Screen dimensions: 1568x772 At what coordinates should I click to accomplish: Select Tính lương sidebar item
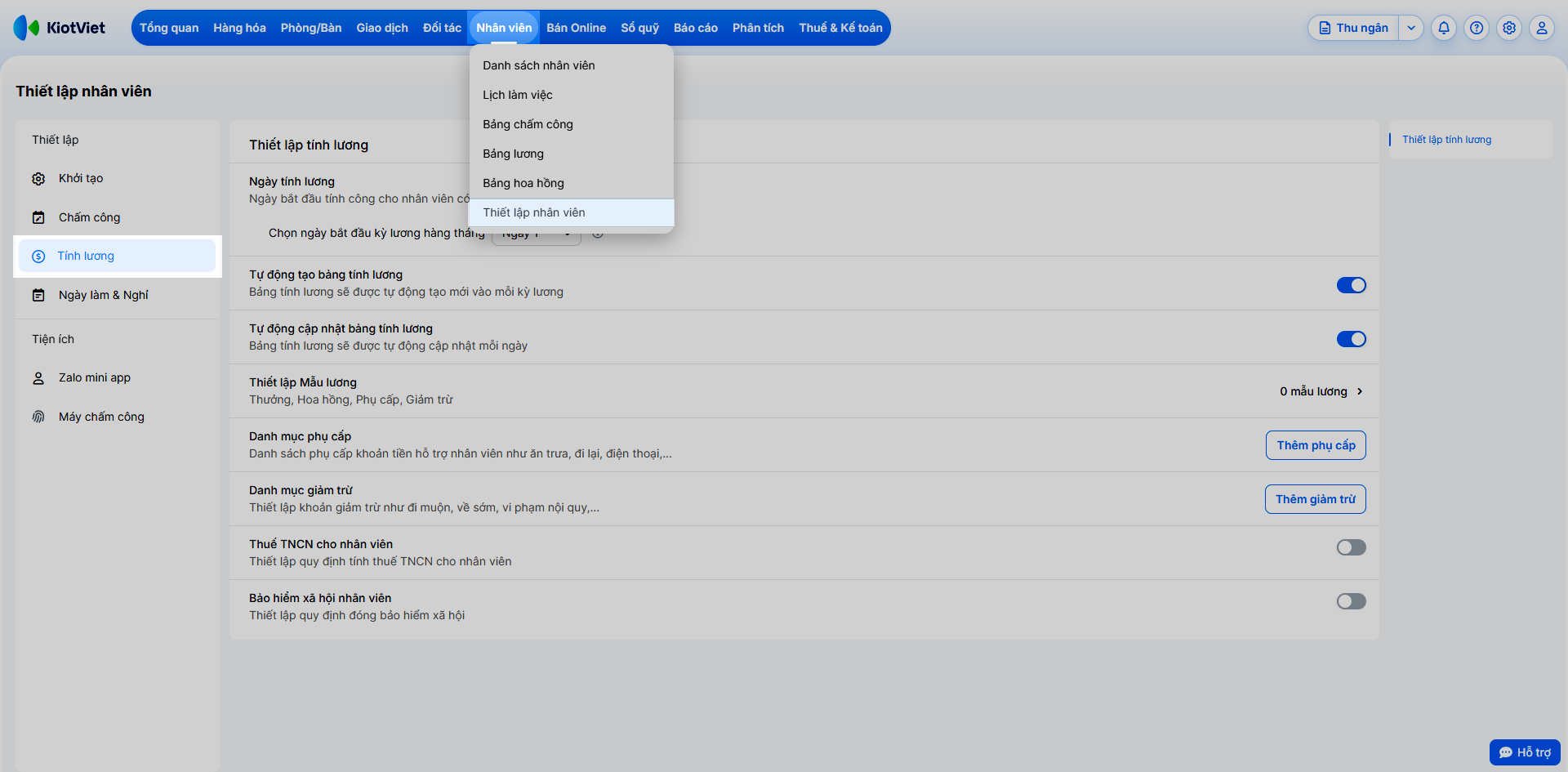pyautogui.click(x=118, y=257)
